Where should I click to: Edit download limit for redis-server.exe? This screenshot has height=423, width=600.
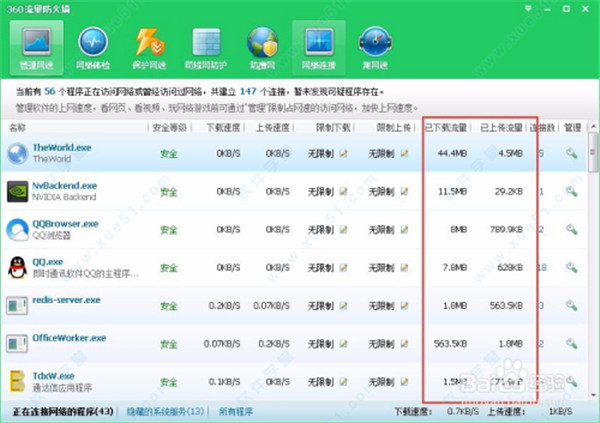click(x=344, y=306)
